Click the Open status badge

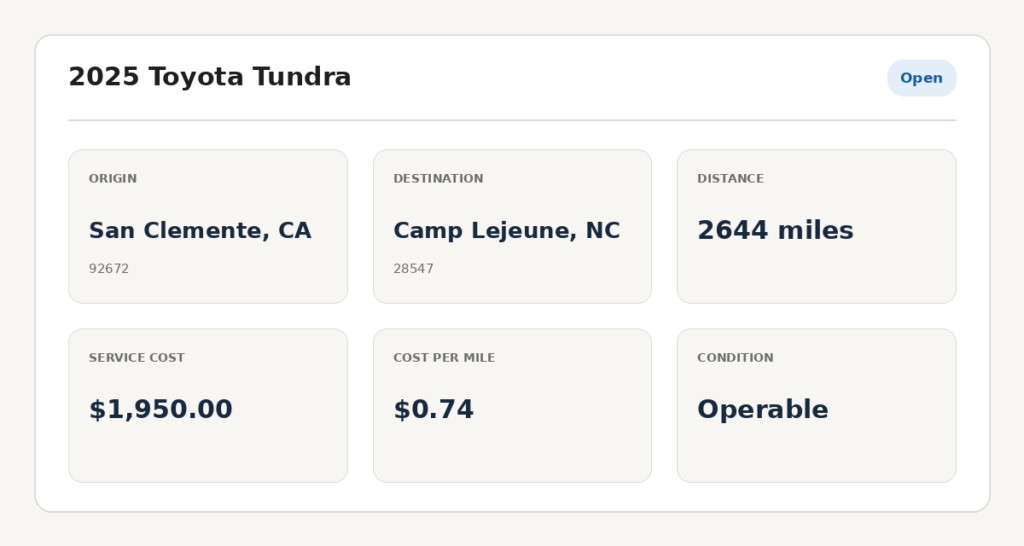(921, 78)
